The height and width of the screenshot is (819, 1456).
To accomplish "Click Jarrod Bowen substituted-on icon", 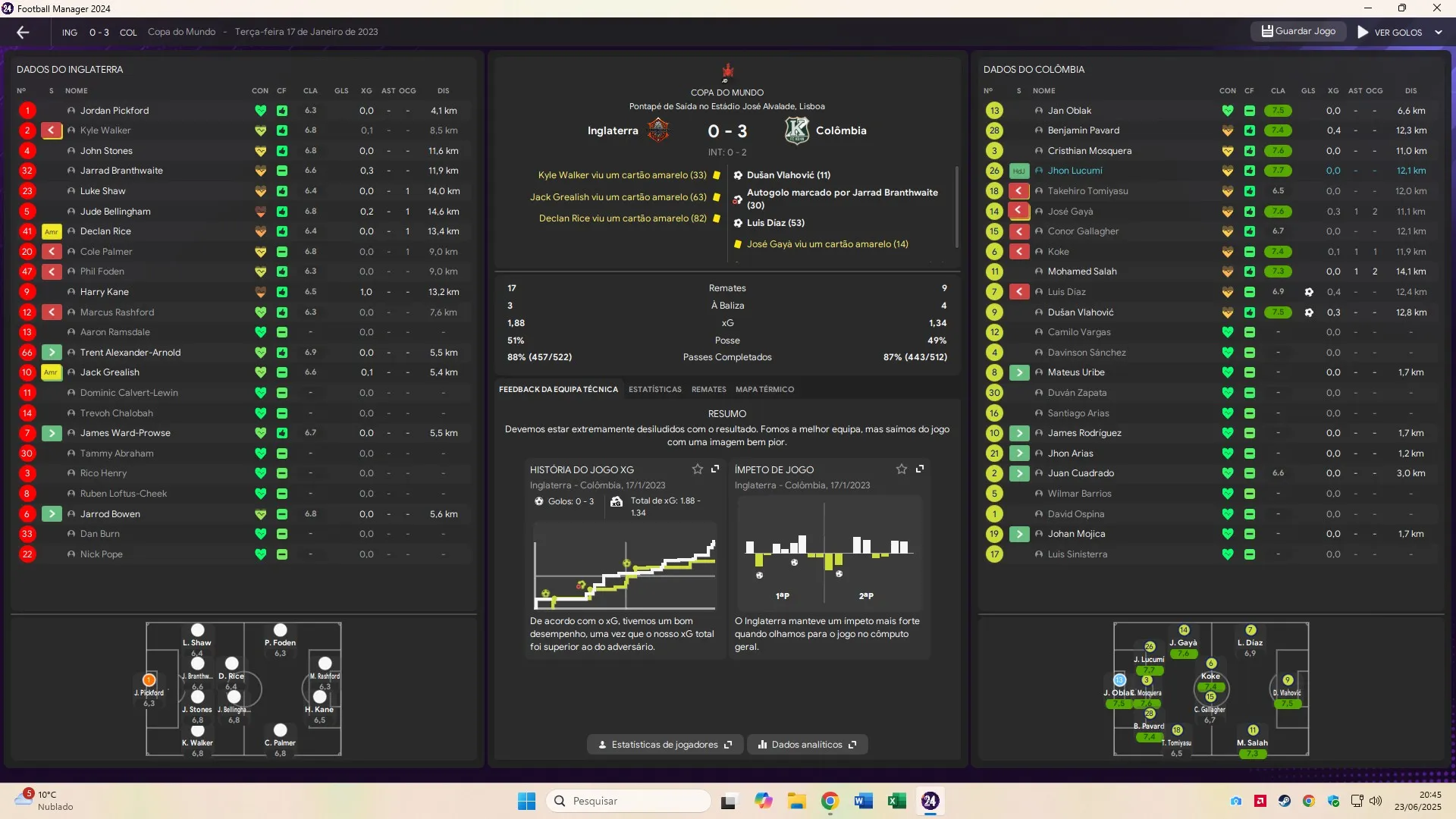I will coord(51,514).
